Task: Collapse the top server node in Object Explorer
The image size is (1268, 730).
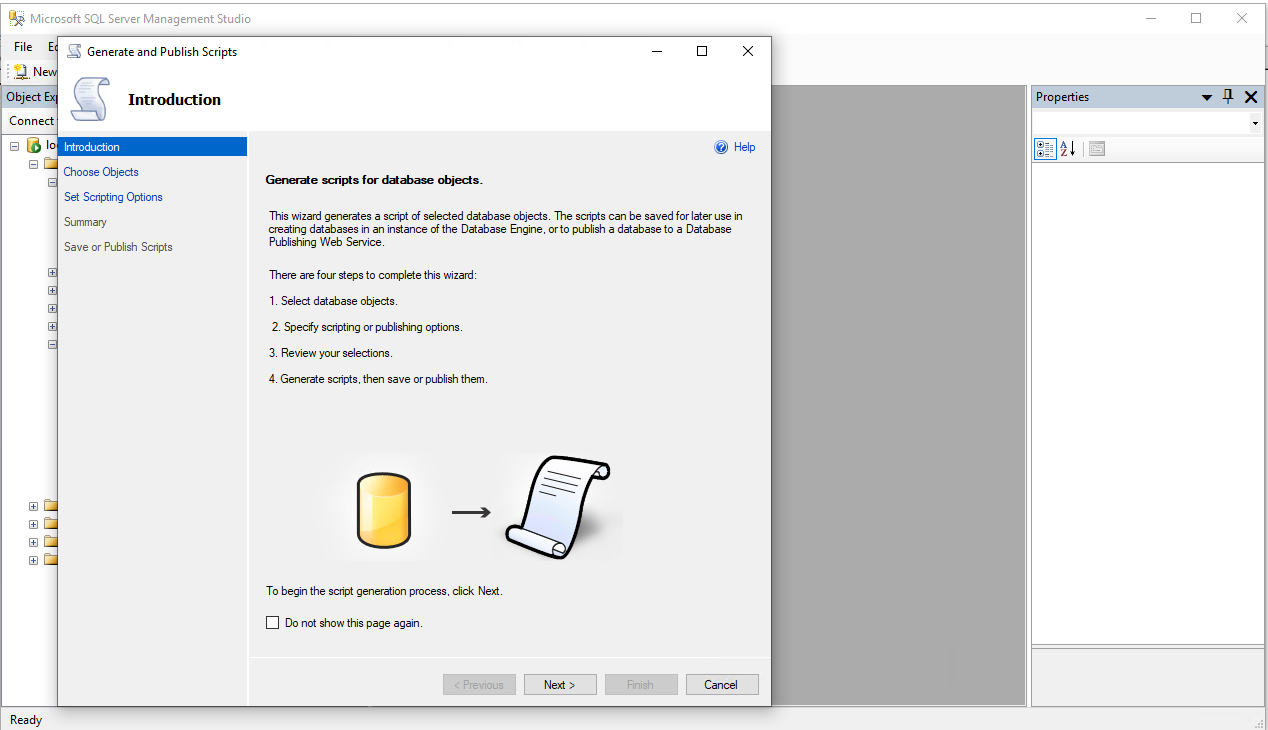Action: pos(15,146)
